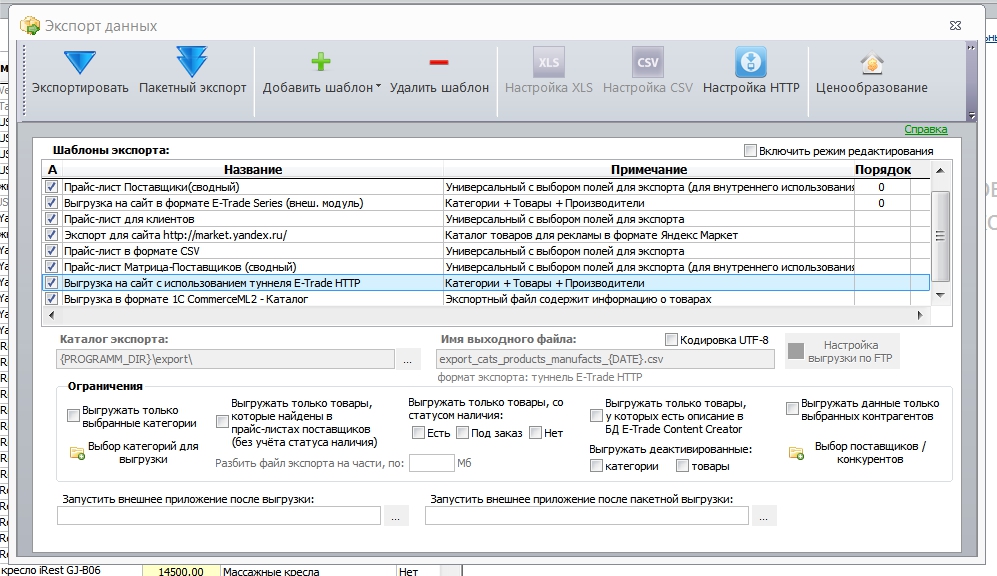The width and height of the screenshot is (997, 576).
Task: Open Настройка HTTP settings
Action: click(751, 71)
